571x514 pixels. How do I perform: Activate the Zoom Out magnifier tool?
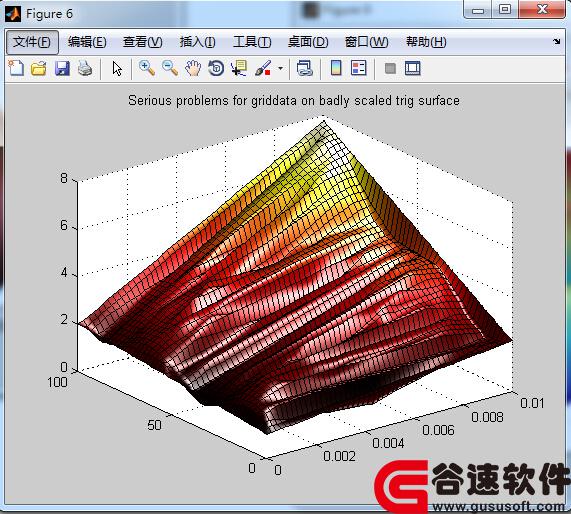(x=170, y=68)
